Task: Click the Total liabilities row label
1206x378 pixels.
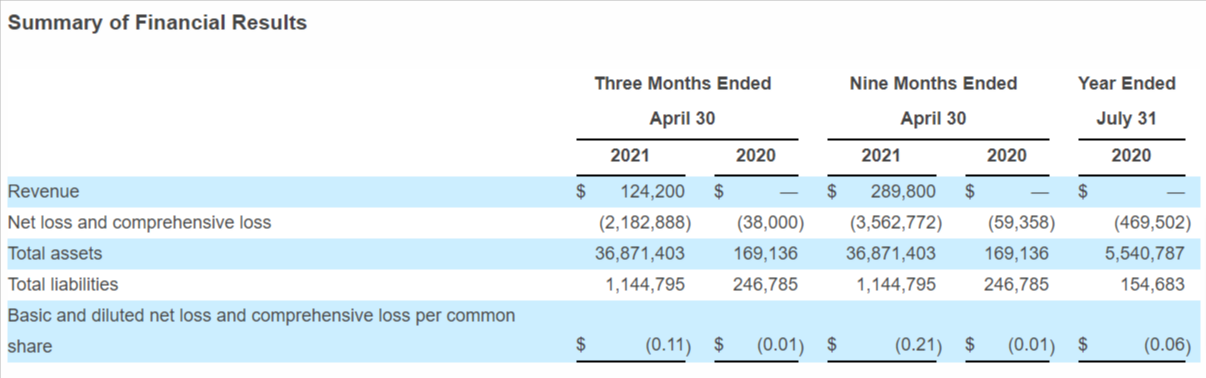Action: 62,284
